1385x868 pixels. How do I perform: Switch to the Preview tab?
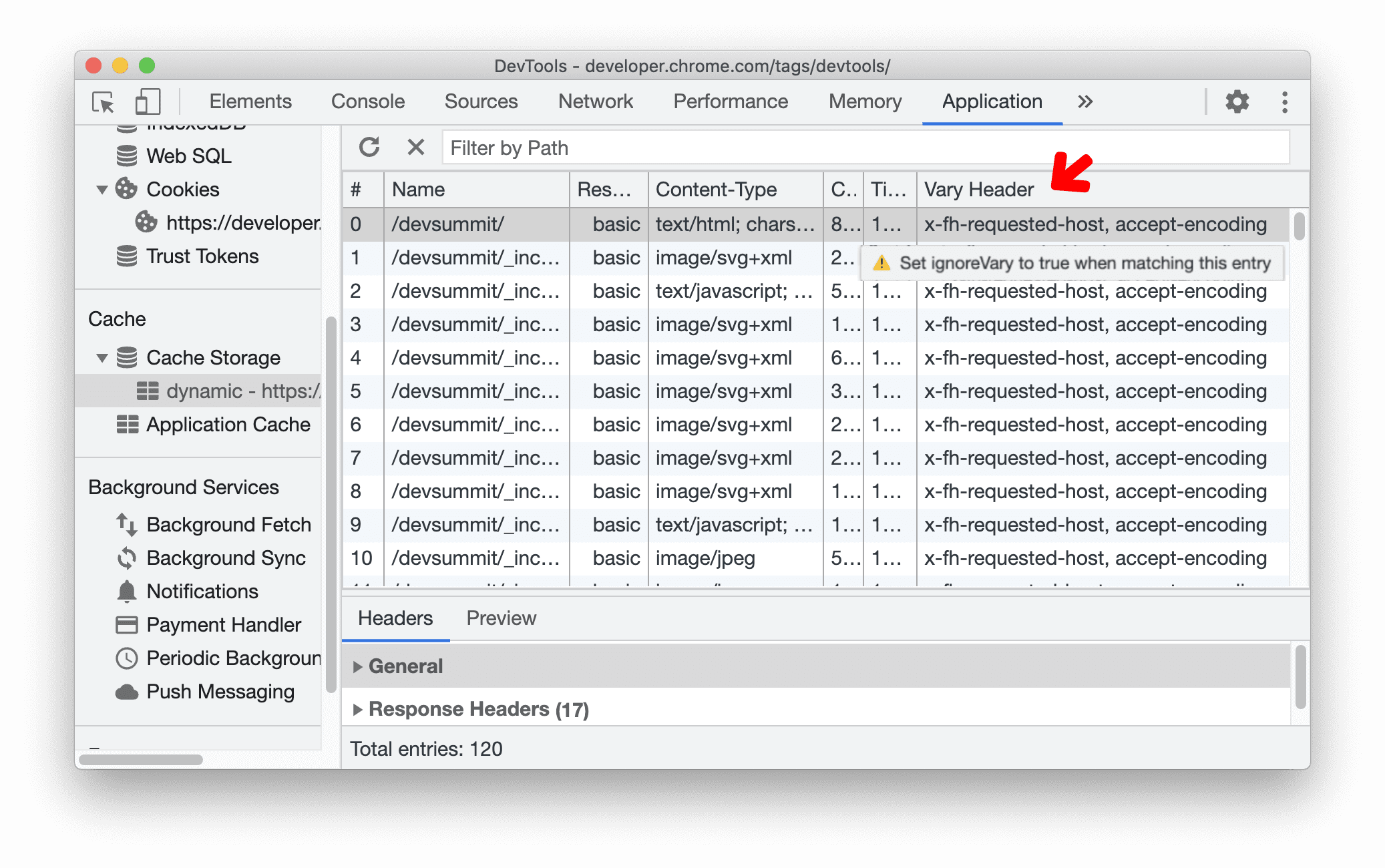point(500,617)
